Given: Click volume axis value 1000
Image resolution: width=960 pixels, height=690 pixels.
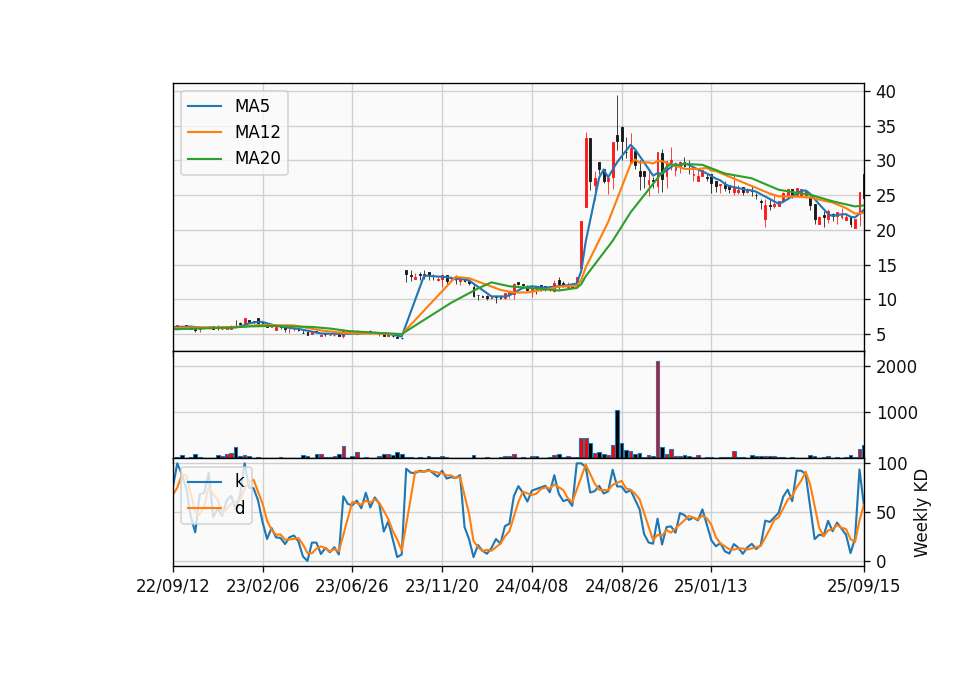Looking at the screenshot, I should click(897, 413).
